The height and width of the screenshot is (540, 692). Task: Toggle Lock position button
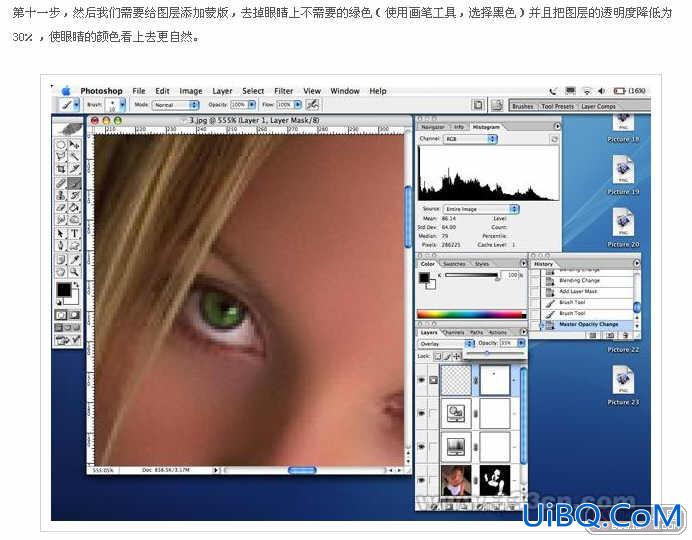click(456, 356)
